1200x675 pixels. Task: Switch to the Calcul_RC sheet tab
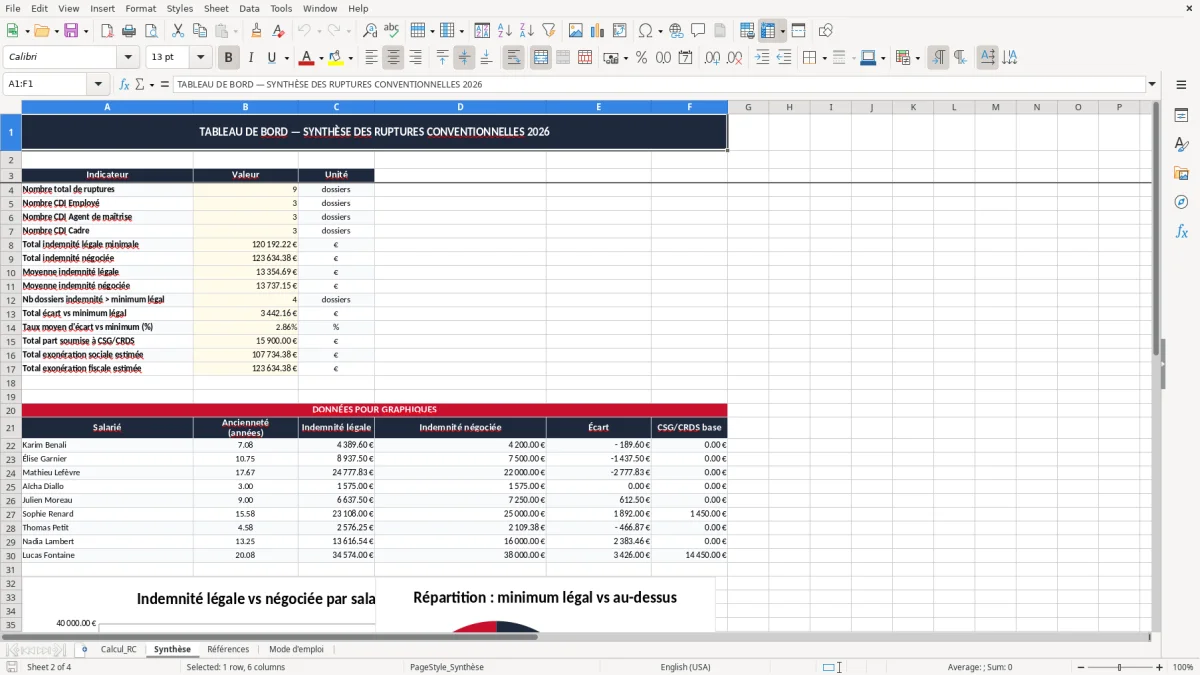pyautogui.click(x=118, y=649)
